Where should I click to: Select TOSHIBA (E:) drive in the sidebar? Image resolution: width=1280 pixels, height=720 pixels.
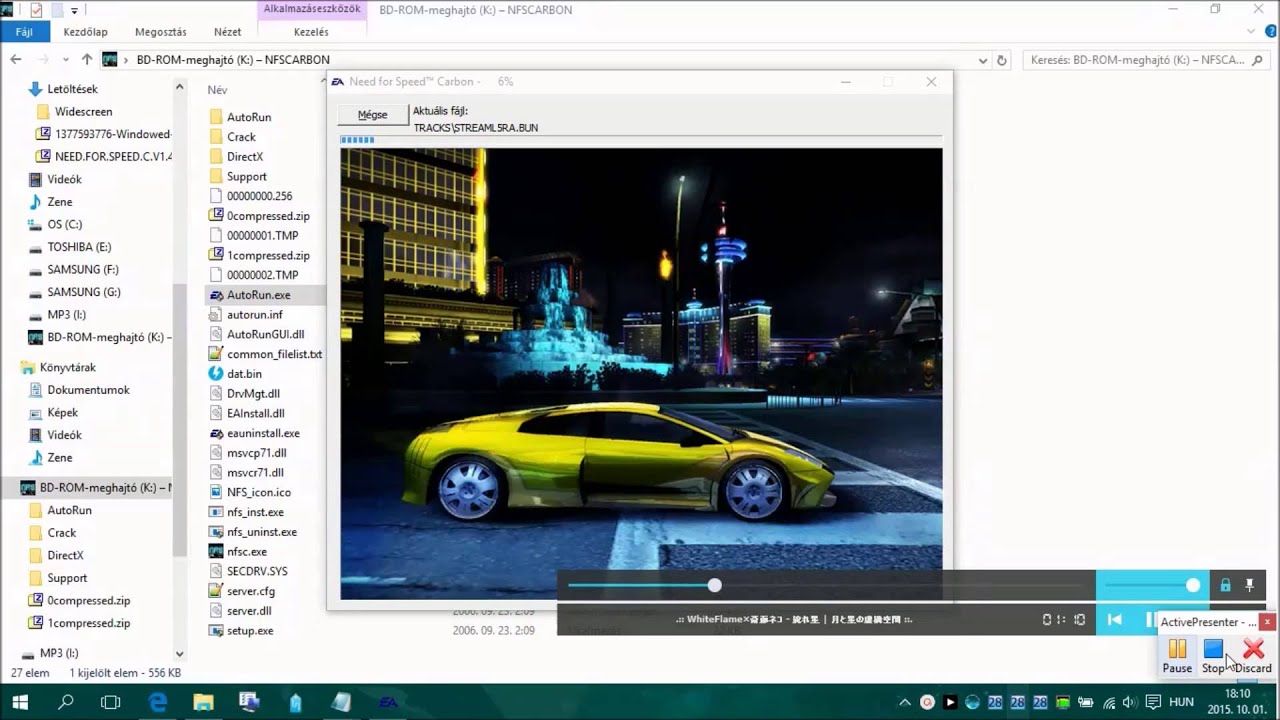pos(79,247)
